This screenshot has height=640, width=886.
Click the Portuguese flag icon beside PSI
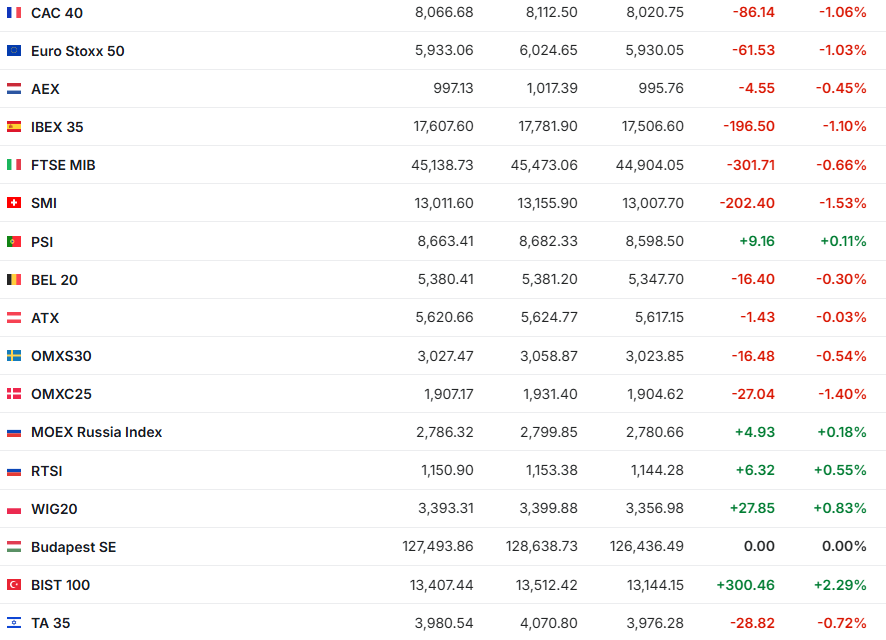click(x=14, y=242)
